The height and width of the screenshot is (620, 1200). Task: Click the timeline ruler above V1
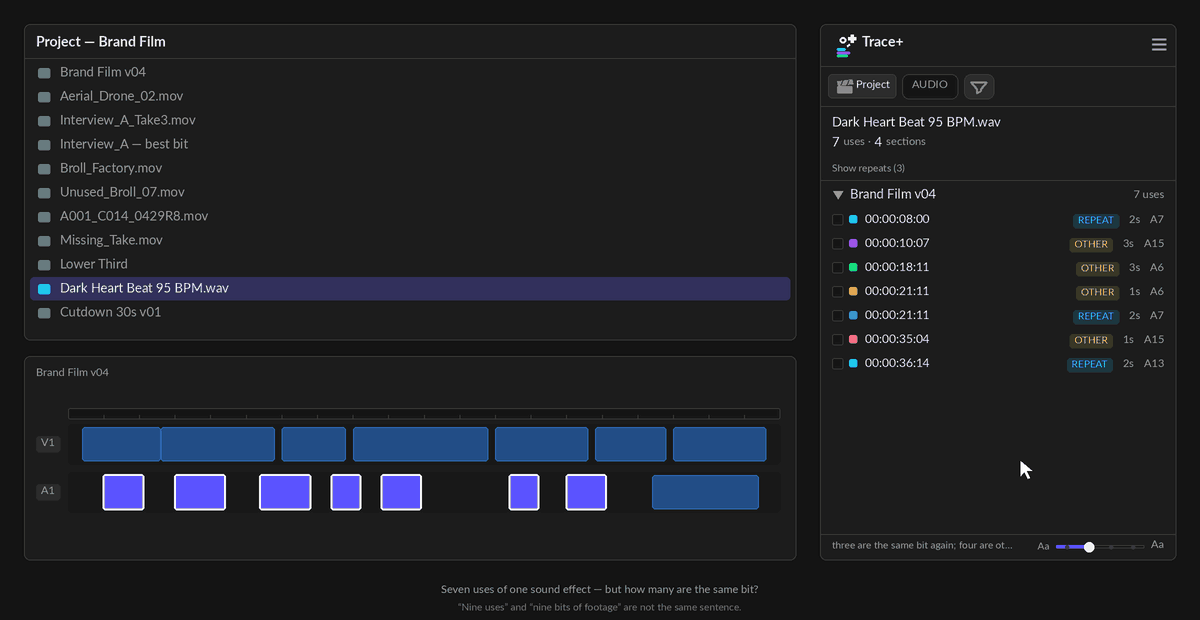click(x=424, y=413)
